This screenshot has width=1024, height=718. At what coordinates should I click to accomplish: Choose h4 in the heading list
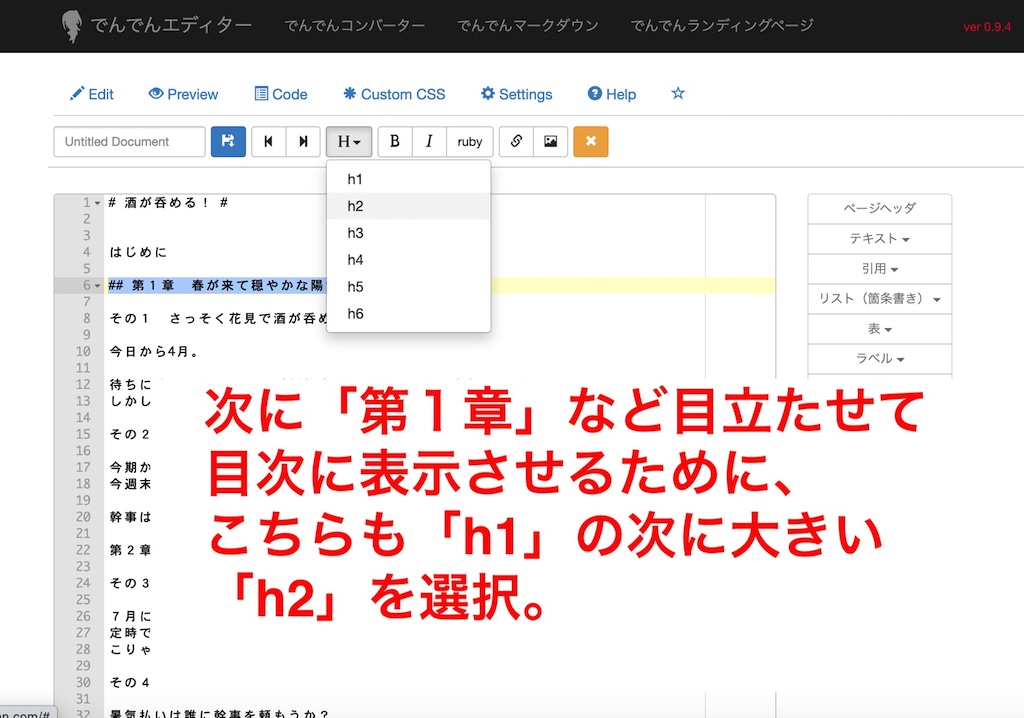click(356, 260)
